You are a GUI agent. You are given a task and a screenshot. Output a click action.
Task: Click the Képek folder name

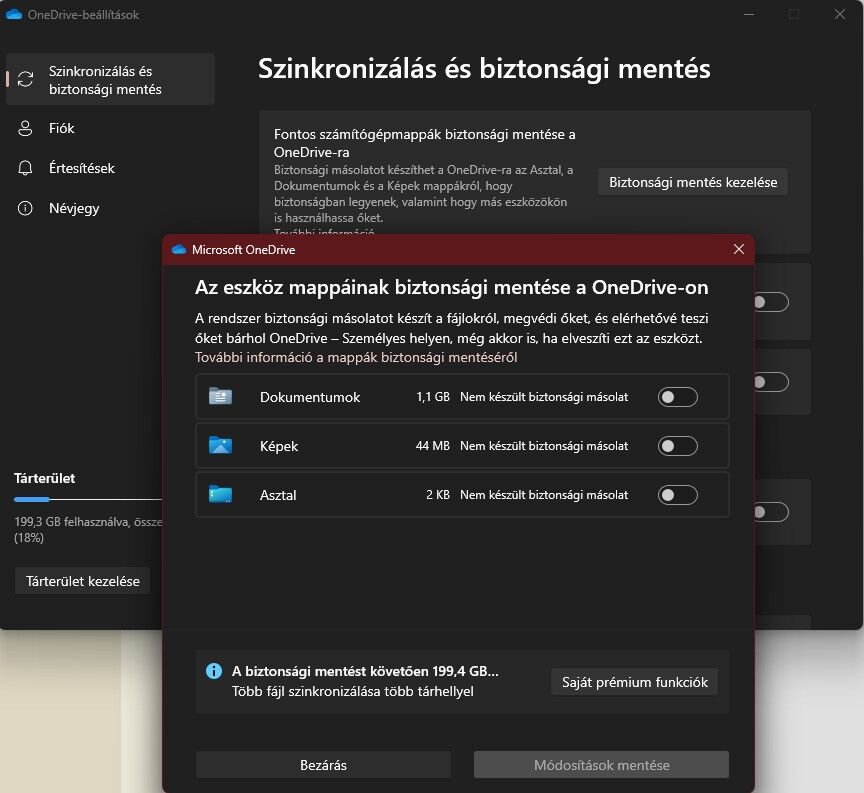[279, 446]
